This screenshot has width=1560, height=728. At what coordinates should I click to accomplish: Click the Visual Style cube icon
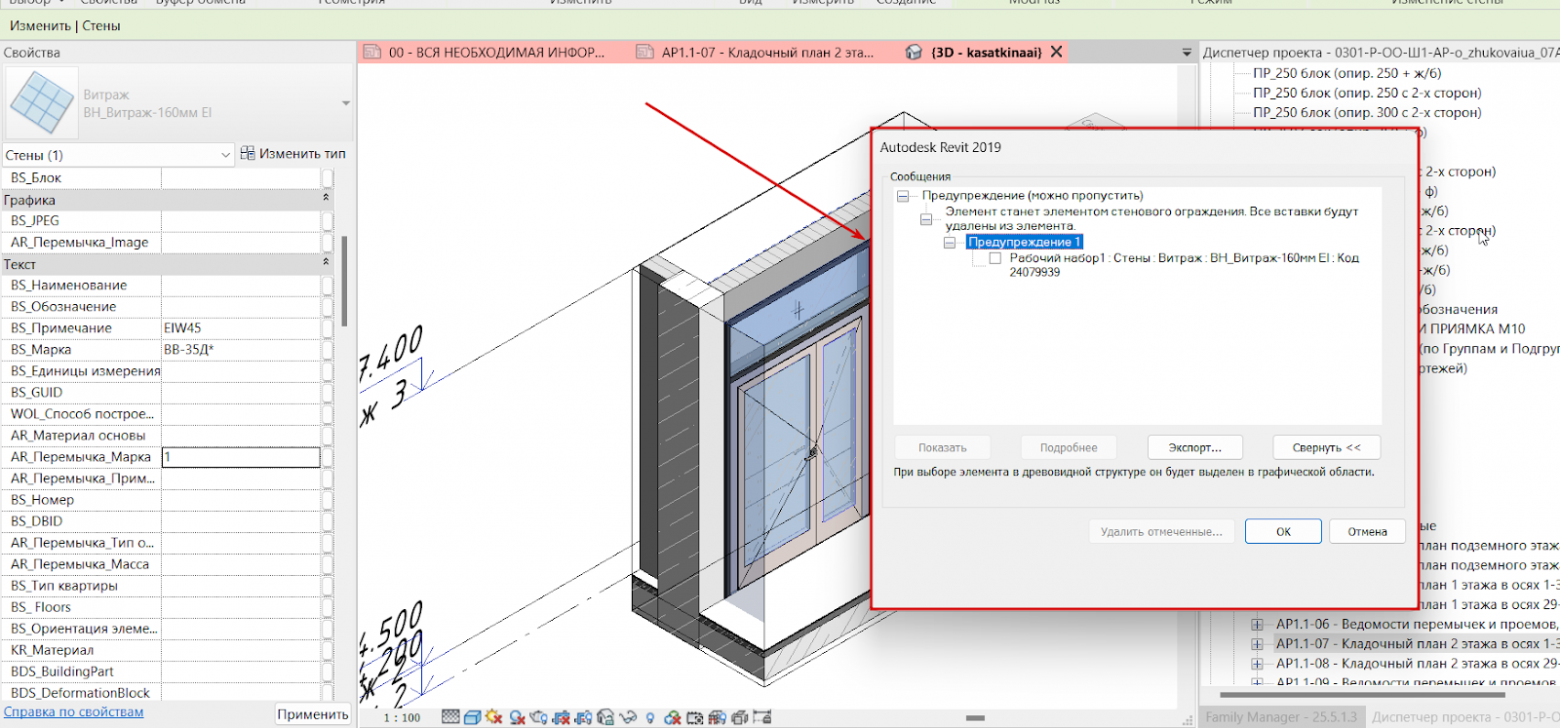click(x=472, y=717)
